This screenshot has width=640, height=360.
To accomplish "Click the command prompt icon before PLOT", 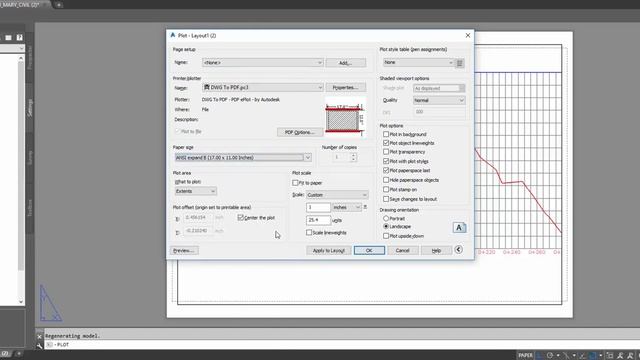I will pos(49,345).
